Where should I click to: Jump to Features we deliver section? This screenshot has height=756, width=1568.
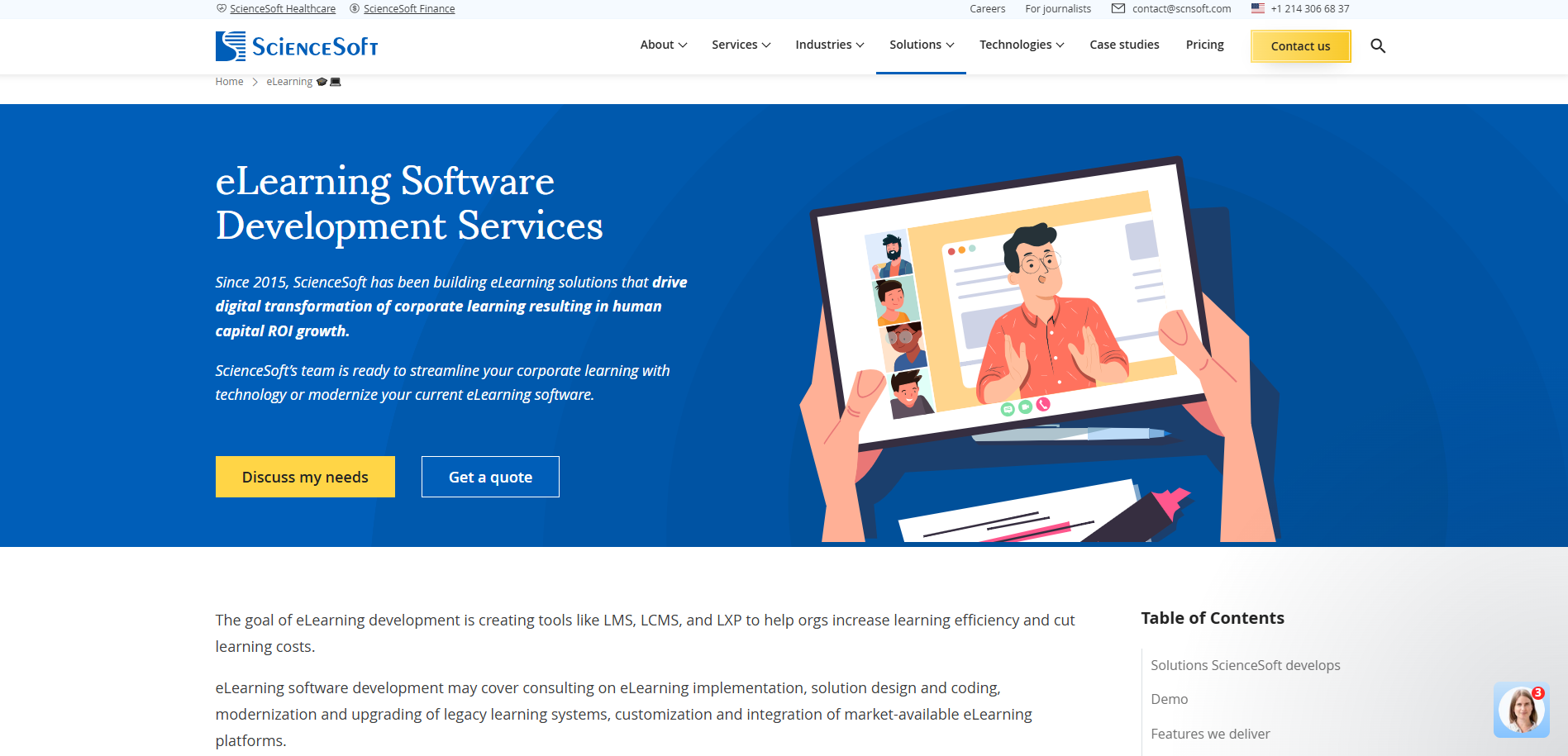[1210, 734]
